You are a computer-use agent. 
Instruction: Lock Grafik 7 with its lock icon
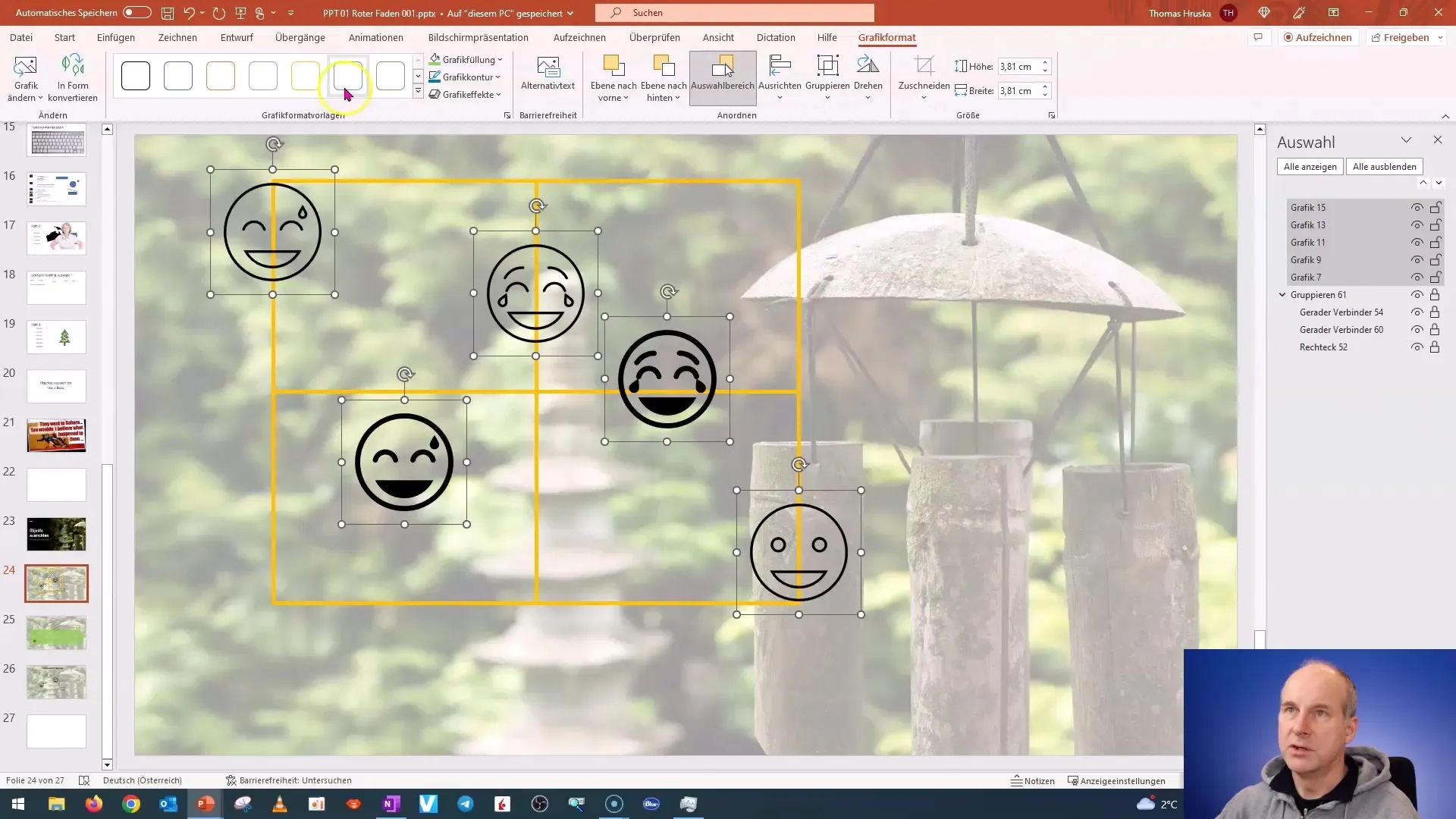1436,278
